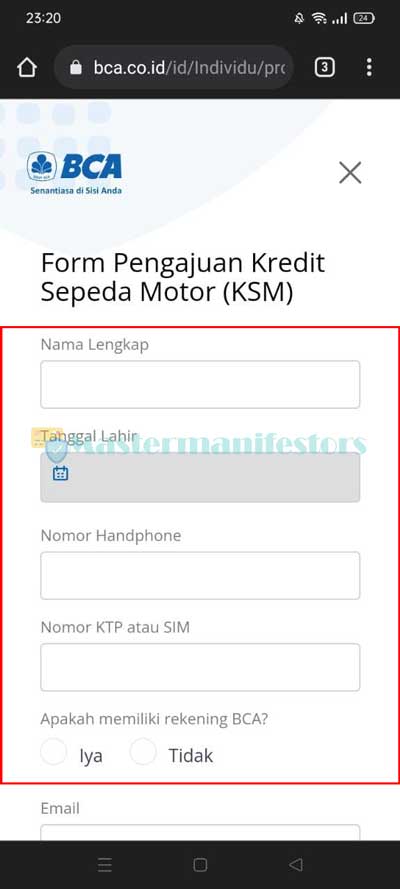
Task: Select the Iya radio button
Action: (x=54, y=752)
